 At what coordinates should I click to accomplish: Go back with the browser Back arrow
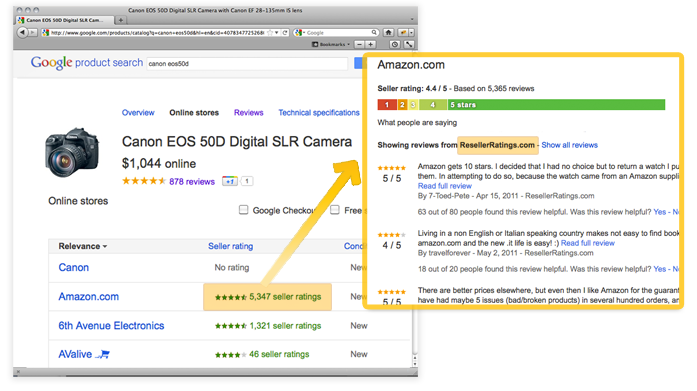tap(22, 32)
